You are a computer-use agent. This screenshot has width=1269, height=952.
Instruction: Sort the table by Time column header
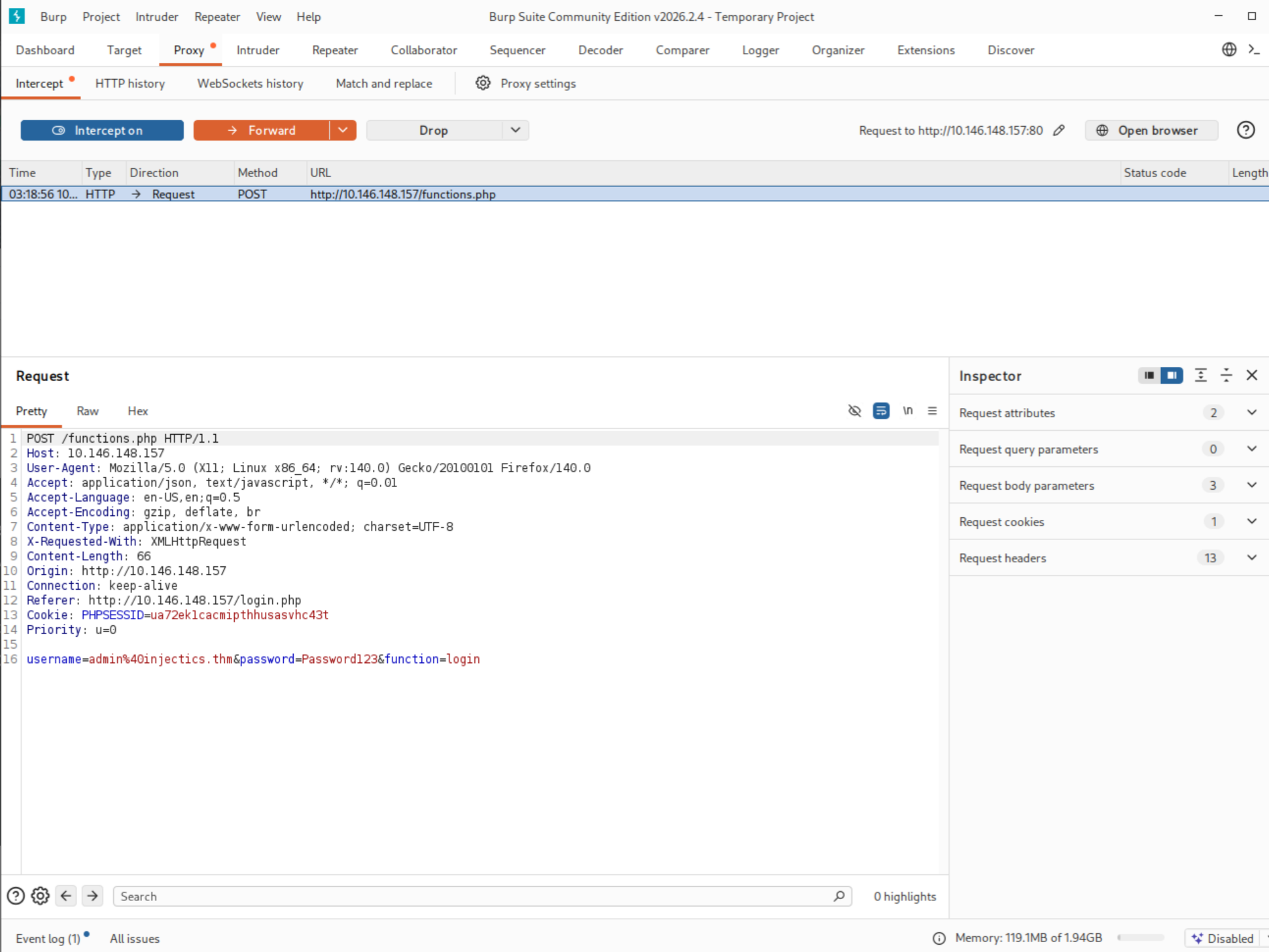coord(42,173)
